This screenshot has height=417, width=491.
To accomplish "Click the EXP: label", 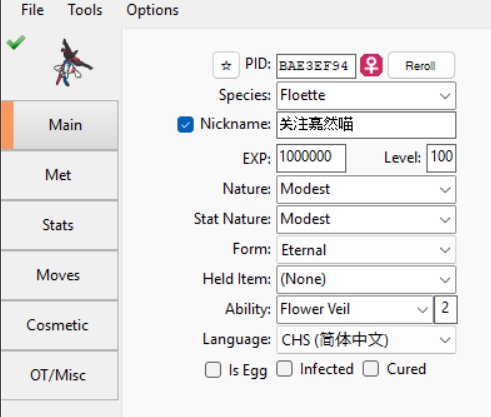I will (x=257, y=158).
